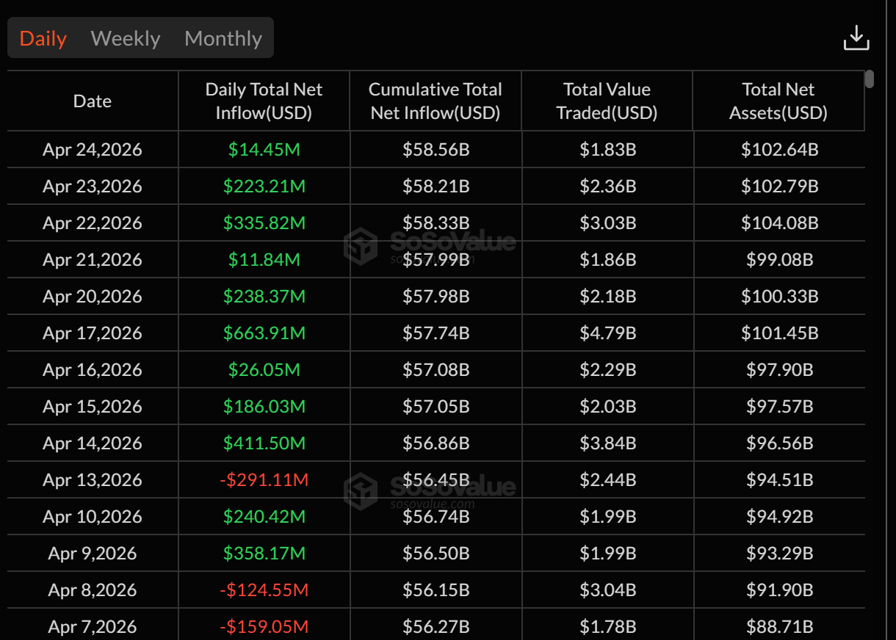Click the Total Value Traded header
896x640 pixels.
pos(607,100)
